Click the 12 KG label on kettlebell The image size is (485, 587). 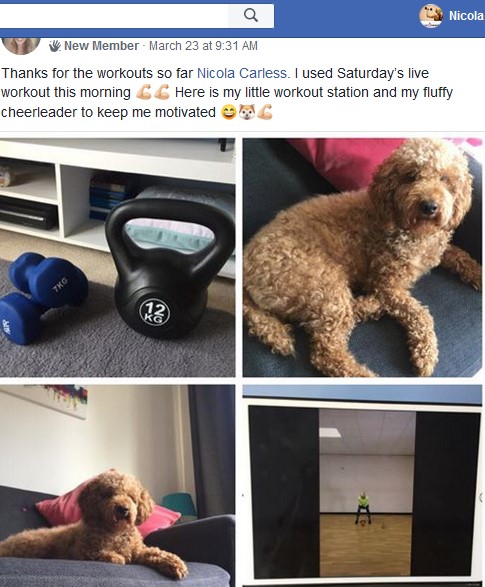pos(155,312)
